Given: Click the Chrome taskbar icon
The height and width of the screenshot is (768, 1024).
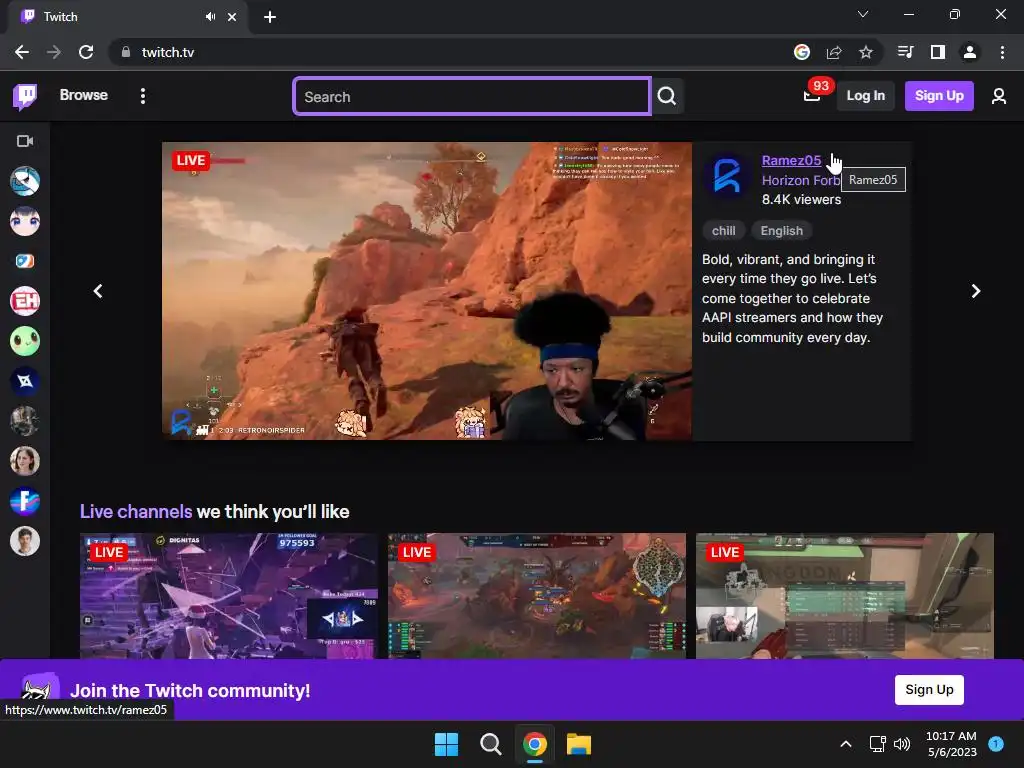Looking at the screenshot, I should coord(535,744).
